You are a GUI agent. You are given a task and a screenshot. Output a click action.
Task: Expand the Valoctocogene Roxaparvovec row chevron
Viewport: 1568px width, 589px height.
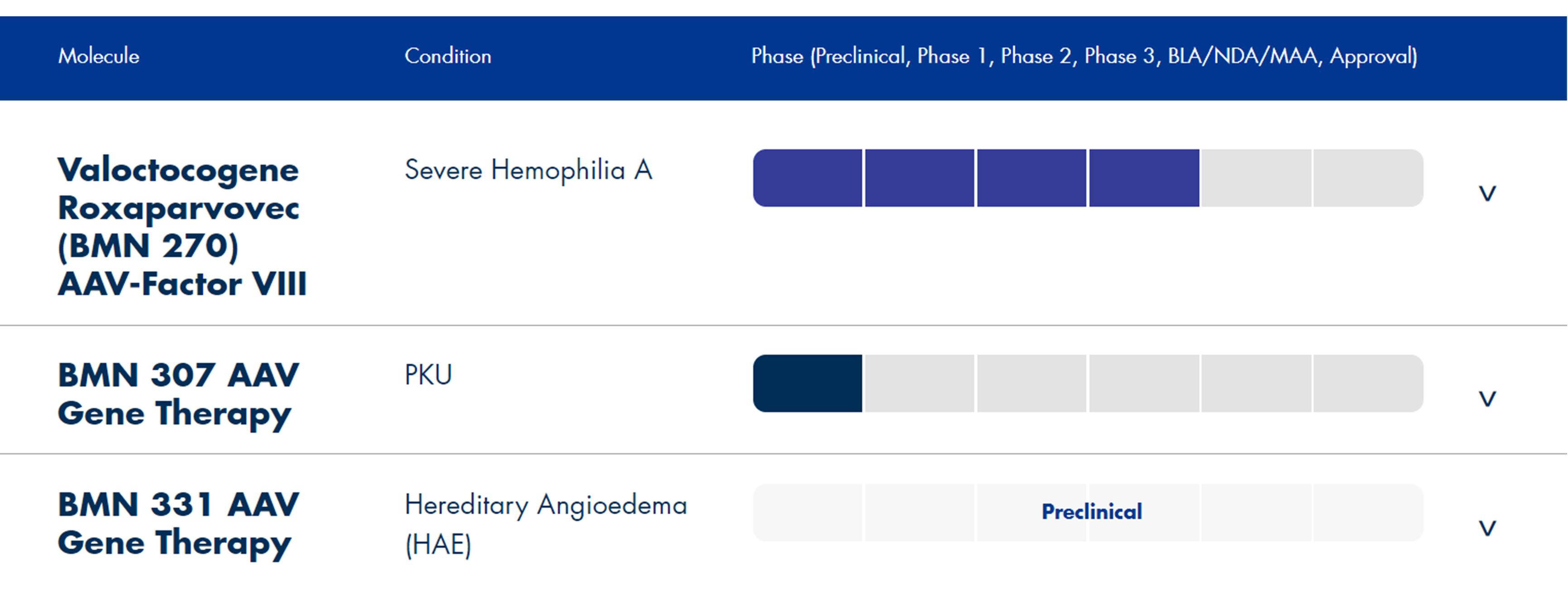(x=1487, y=193)
